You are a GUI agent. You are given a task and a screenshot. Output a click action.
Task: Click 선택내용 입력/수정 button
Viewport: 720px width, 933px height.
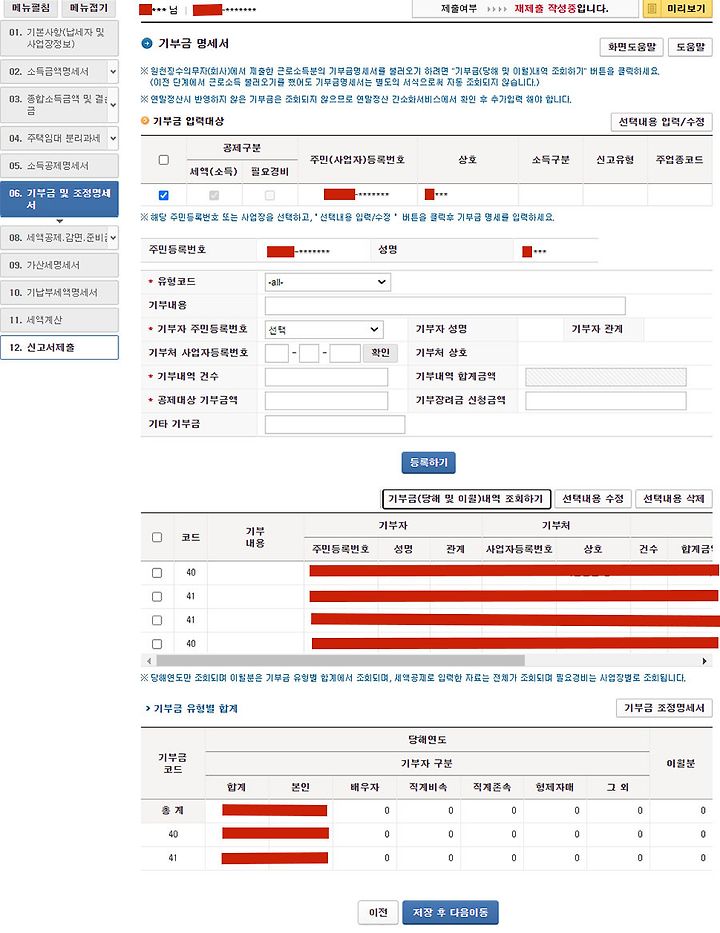click(661, 122)
